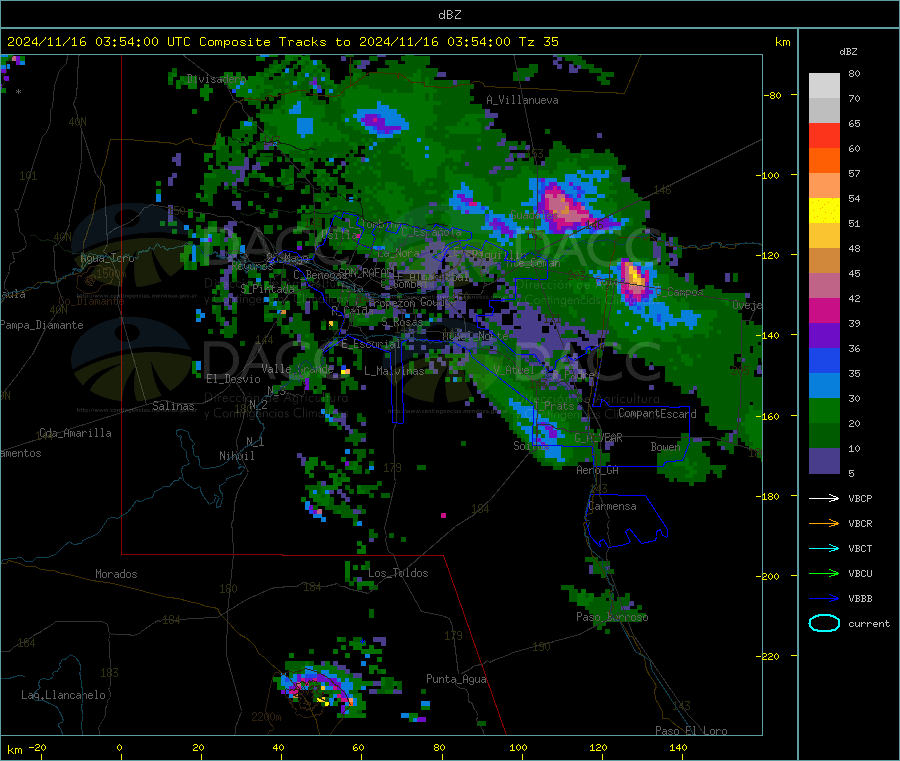Viewport: 900px width, 761px height.
Task: Click the Paso_Barroso place label
Action: pyautogui.click(x=612, y=617)
